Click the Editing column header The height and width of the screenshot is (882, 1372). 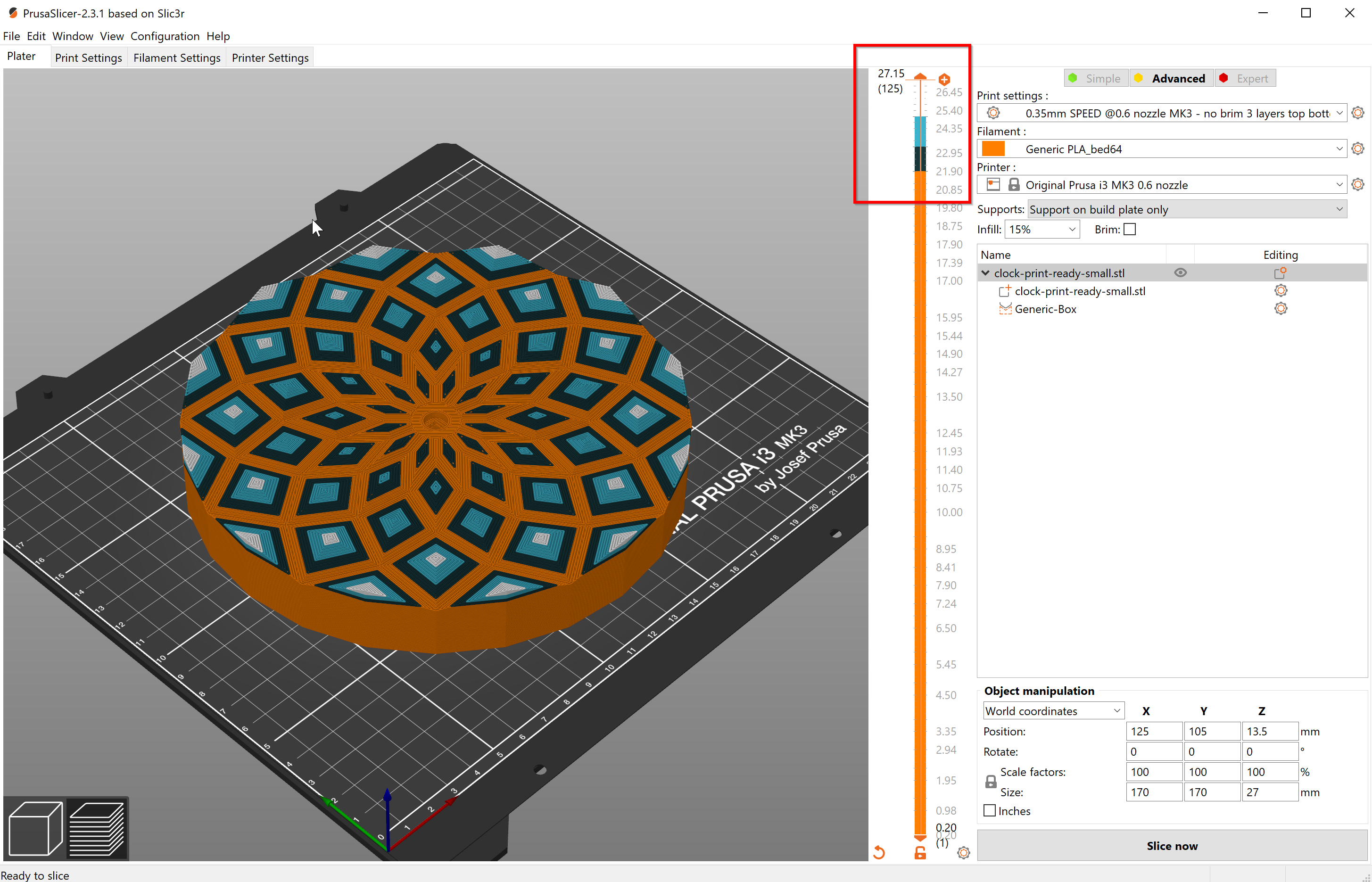[x=1281, y=255]
